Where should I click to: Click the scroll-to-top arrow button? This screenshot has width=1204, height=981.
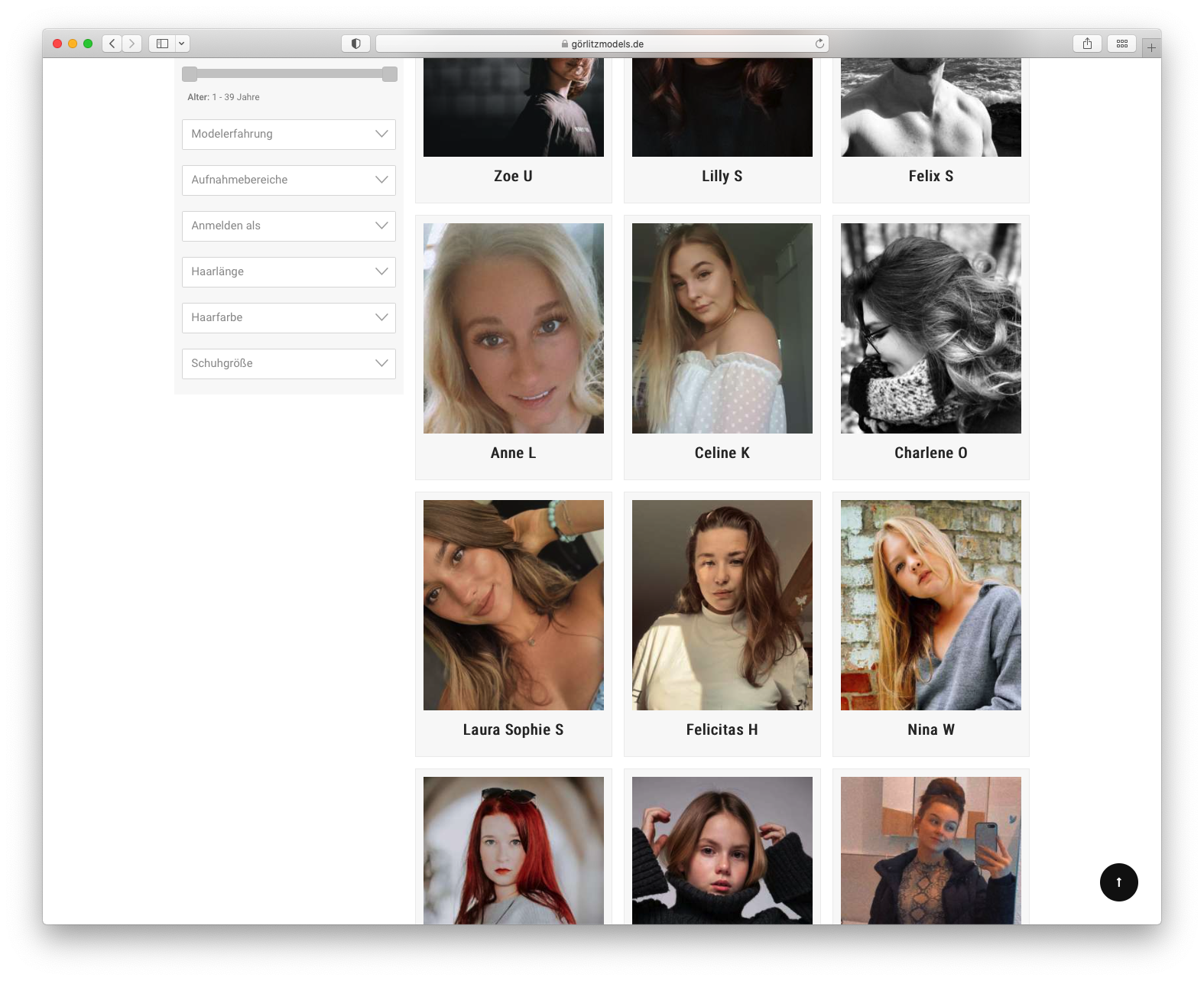tap(1118, 882)
